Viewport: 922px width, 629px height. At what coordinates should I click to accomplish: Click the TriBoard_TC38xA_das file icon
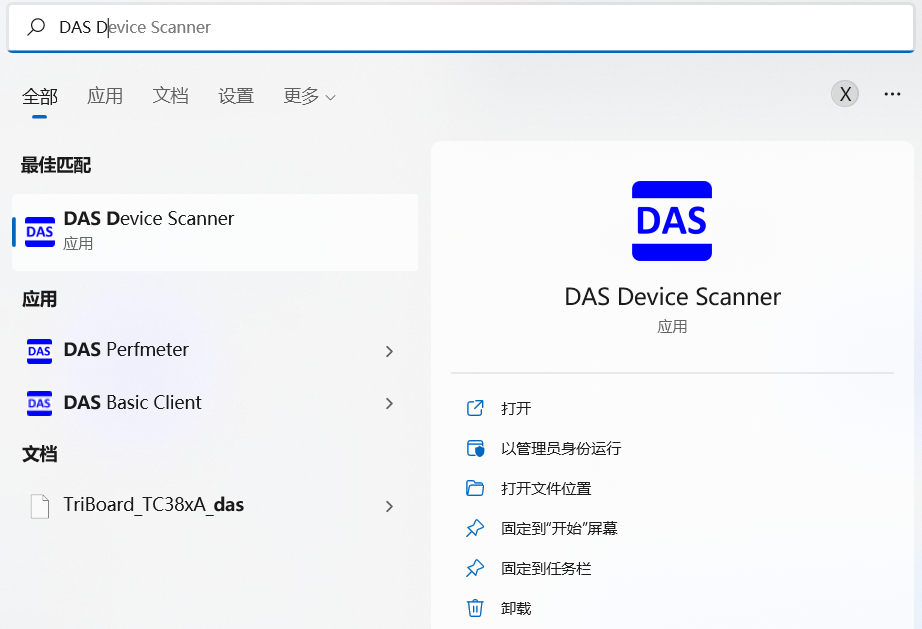39,506
